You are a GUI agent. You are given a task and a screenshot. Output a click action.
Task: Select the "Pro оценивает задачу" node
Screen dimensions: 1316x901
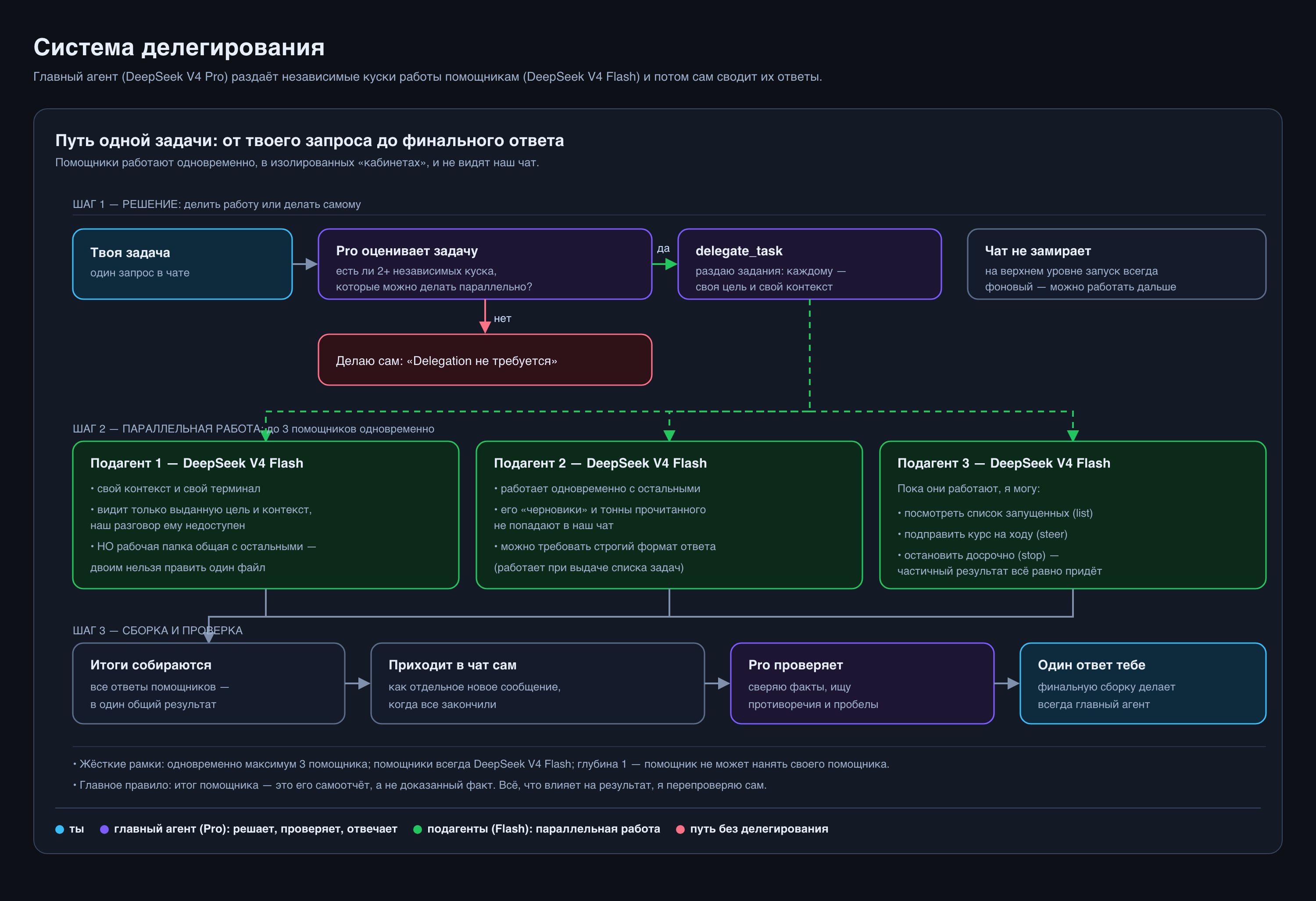(x=485, y=264)
